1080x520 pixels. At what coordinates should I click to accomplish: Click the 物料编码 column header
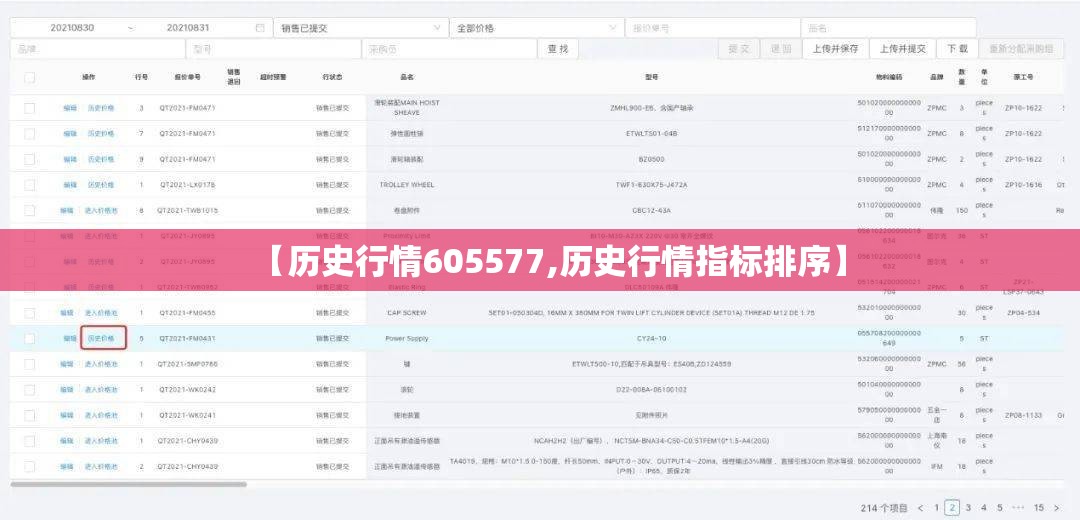tap(889, 77)
